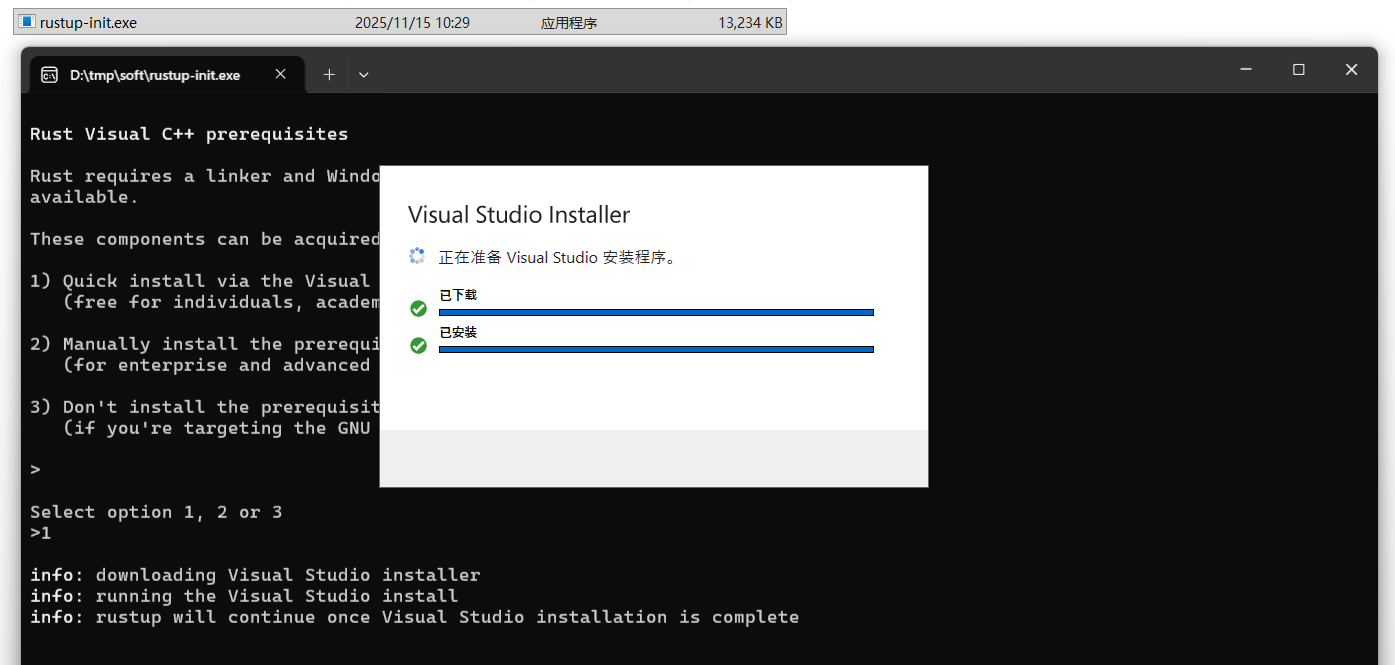The height and width of the screenshot is (665, 1395).
Task: Minimize the terminal window
Action: [x=1246, y=70]
